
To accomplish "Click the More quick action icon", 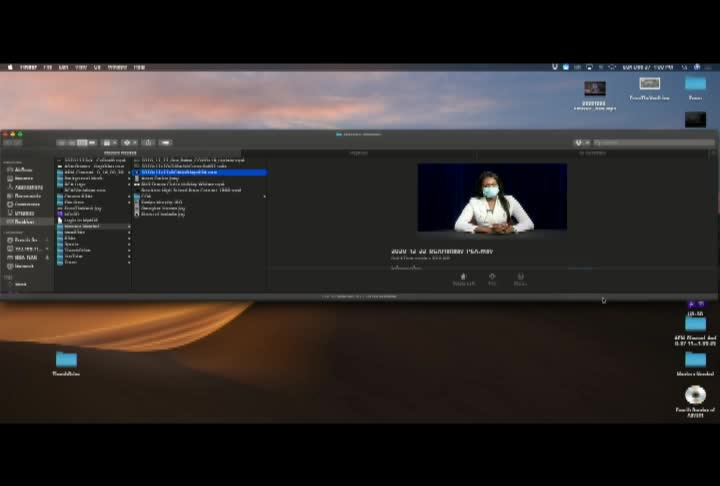I will point(520,279).
